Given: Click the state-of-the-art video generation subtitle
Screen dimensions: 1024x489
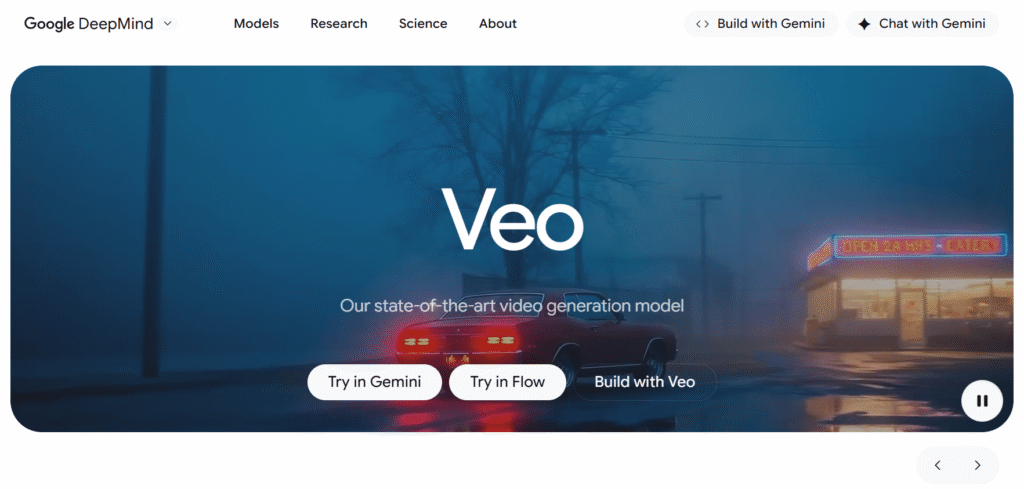Looking at the screenshot, I should 512,306.
